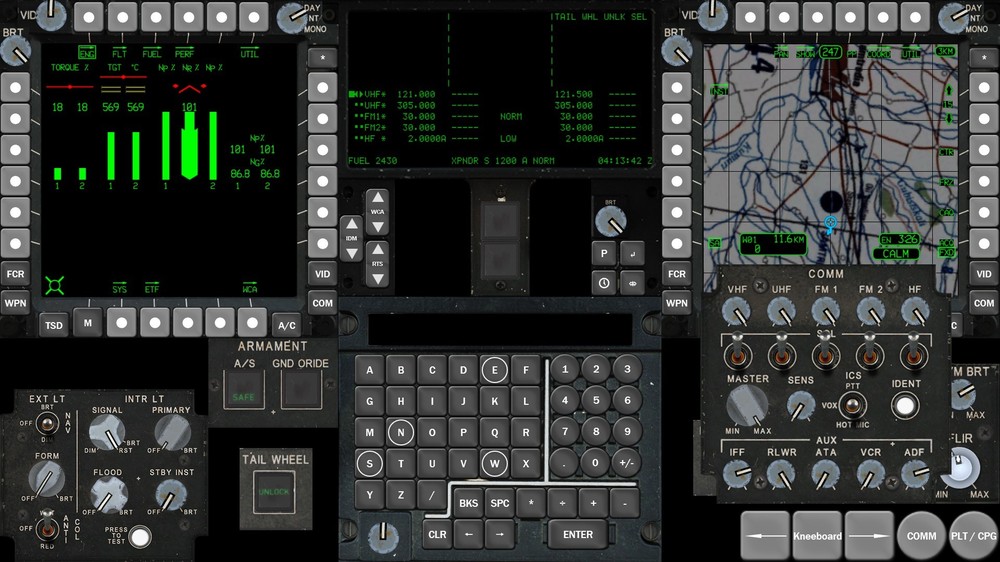Click the decimal point key beside 0
This screenshot has width=1000, height=562.
point(564,463)
